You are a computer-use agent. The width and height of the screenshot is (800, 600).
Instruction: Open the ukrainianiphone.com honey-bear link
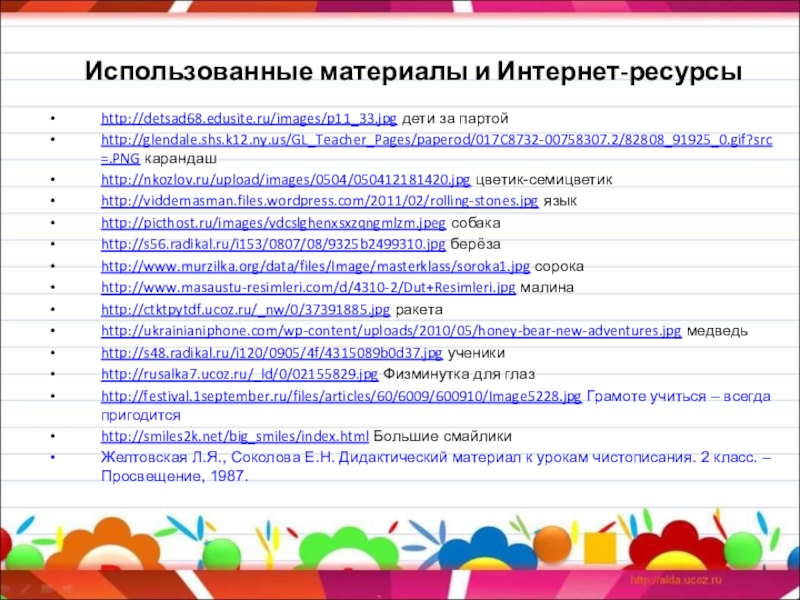click(x=391, y=331)
